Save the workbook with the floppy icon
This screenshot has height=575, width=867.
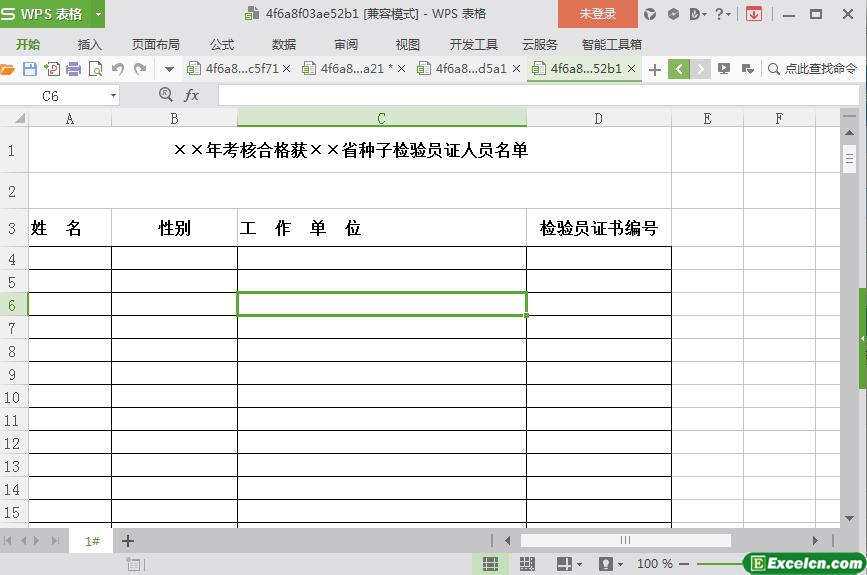pyautogui.click(x=30, y=69)
